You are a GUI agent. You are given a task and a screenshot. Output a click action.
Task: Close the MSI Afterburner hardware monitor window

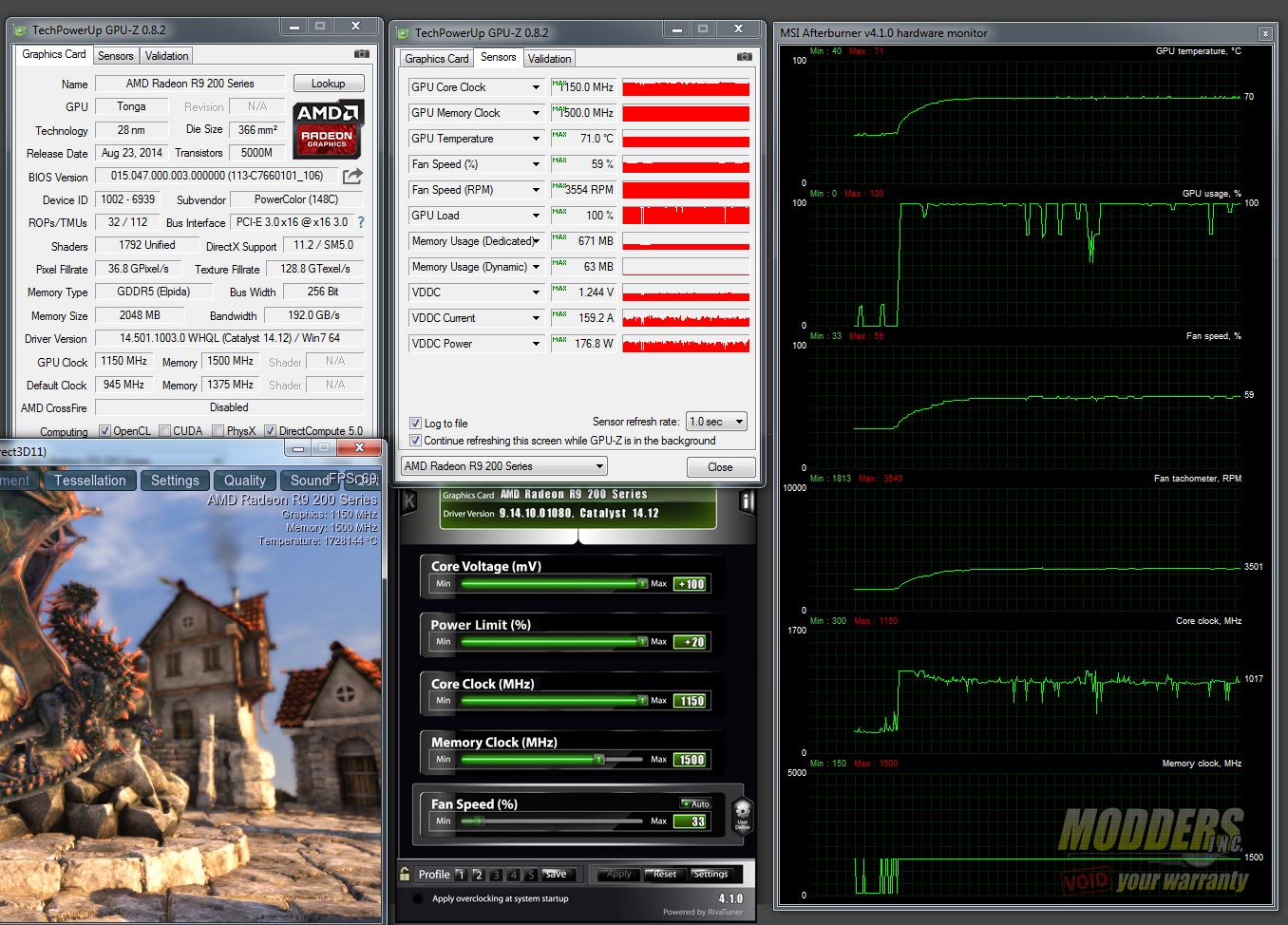[x=1265, y=33]
